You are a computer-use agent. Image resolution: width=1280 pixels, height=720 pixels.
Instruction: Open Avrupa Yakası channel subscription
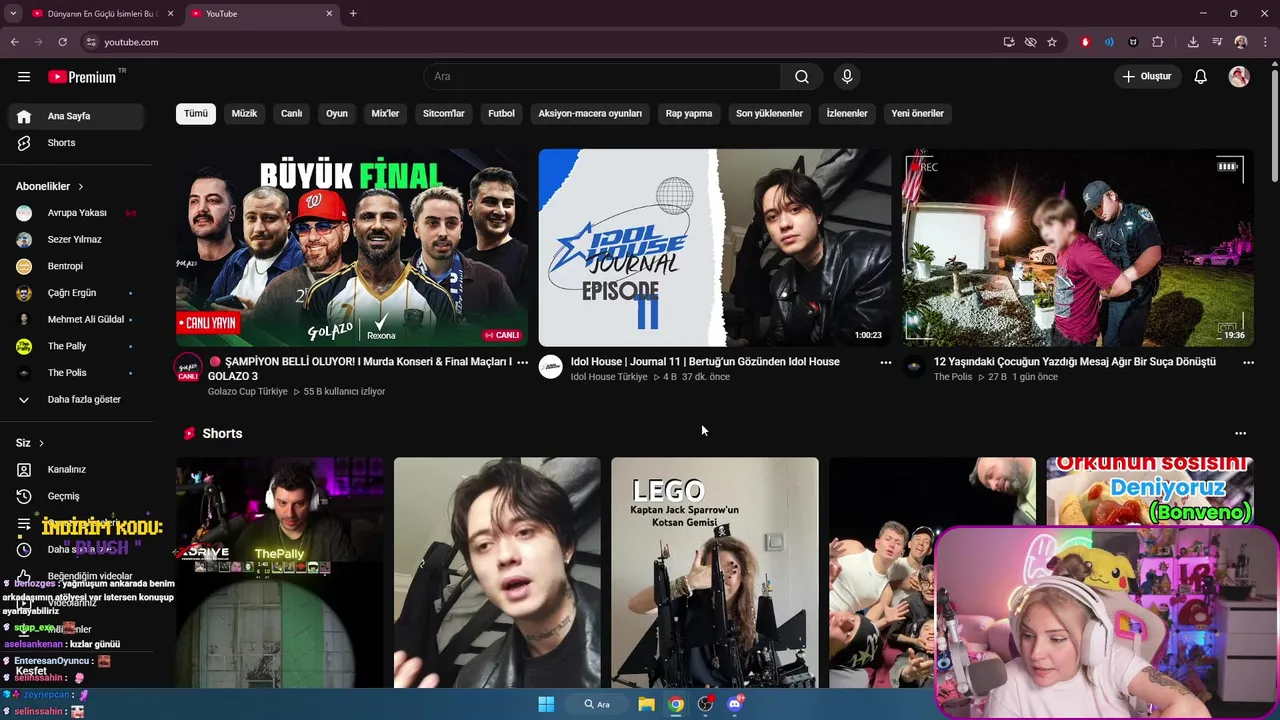[x=76, y=213]
